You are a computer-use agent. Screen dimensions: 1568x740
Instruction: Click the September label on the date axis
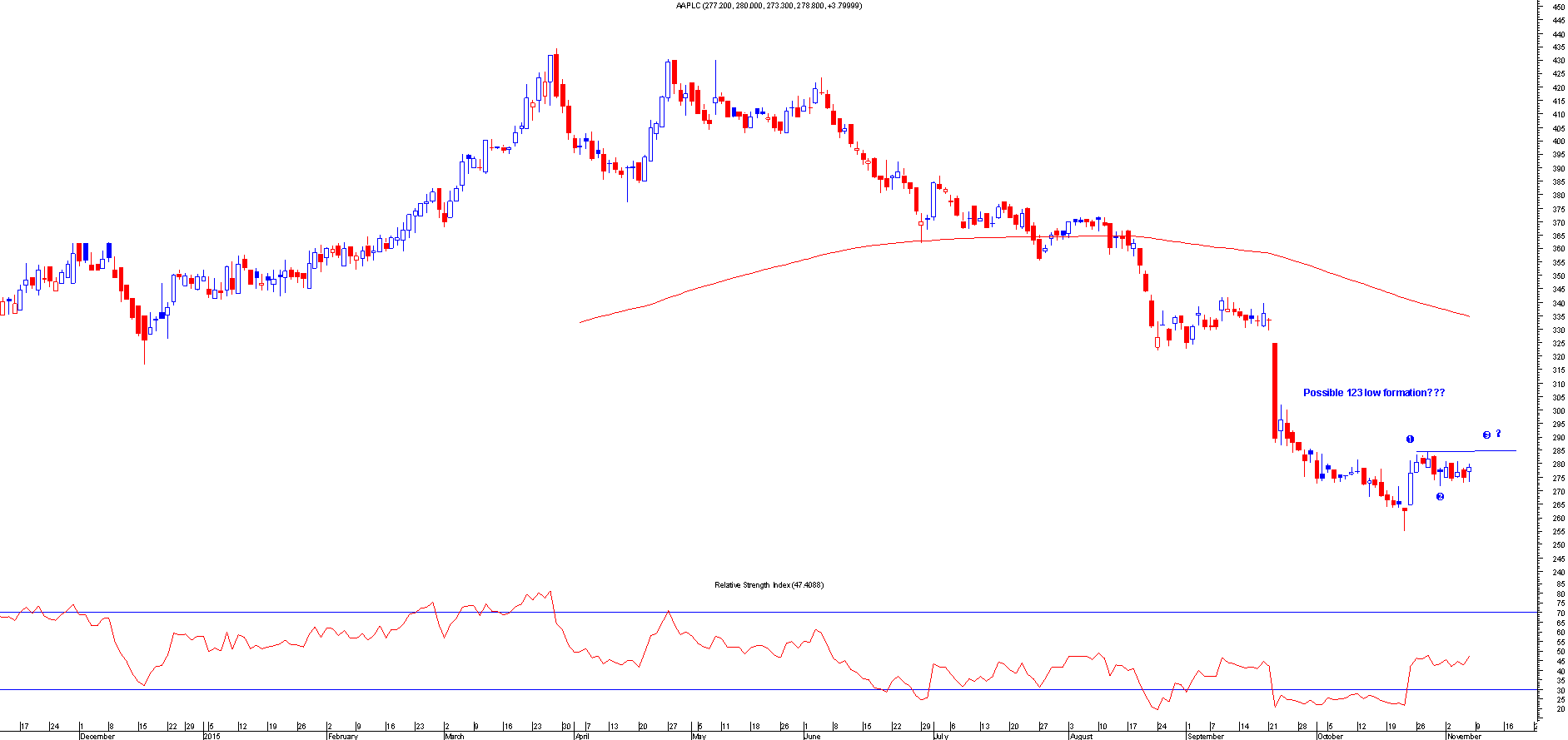[1206, 736]
